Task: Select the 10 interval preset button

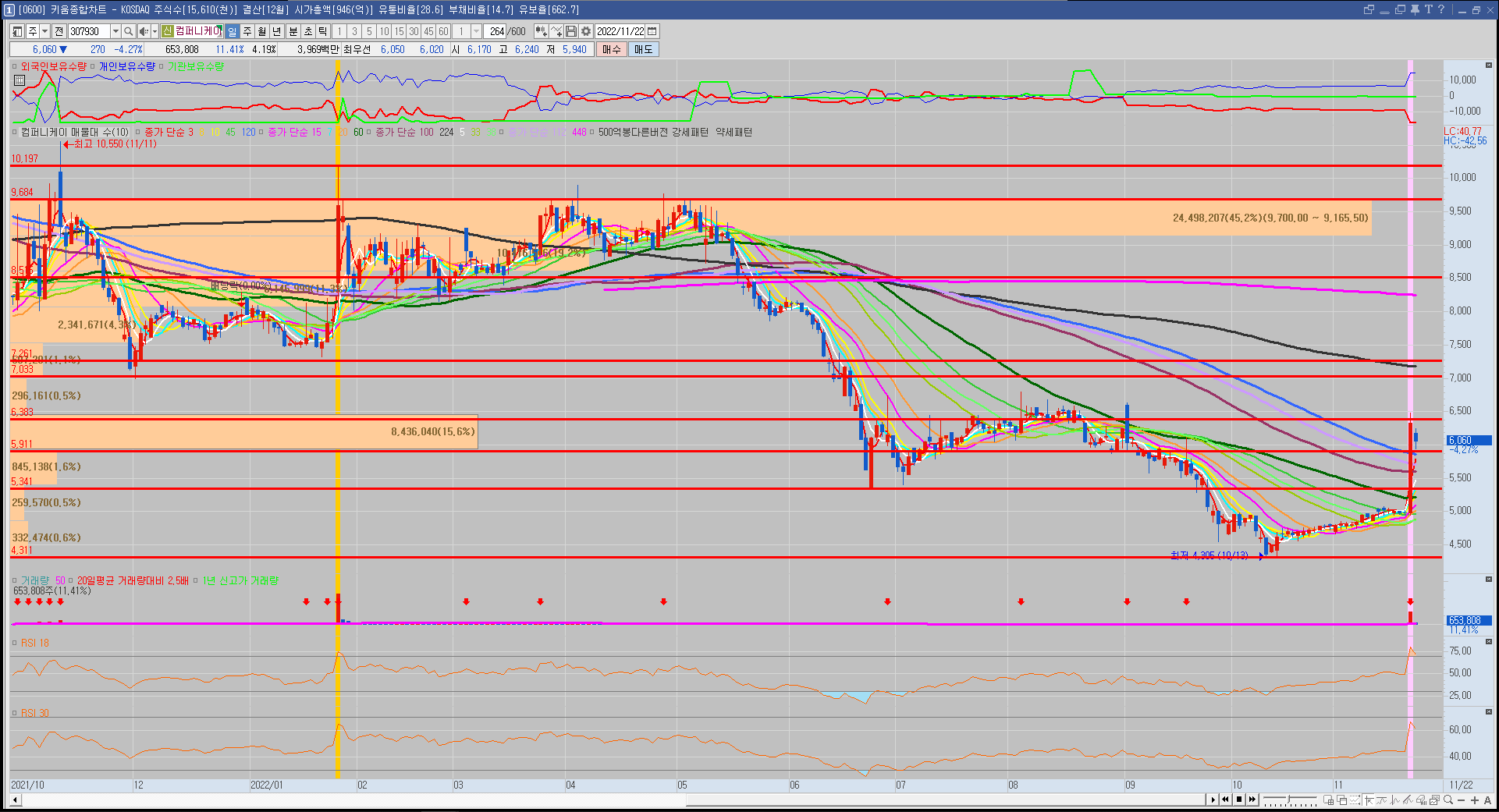Action: 384,31
